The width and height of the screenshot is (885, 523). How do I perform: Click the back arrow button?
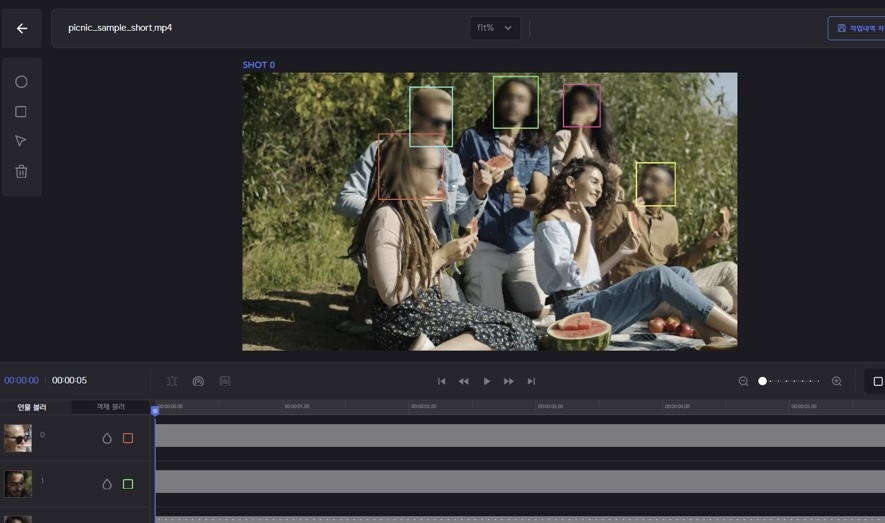[x=22, y=28]
